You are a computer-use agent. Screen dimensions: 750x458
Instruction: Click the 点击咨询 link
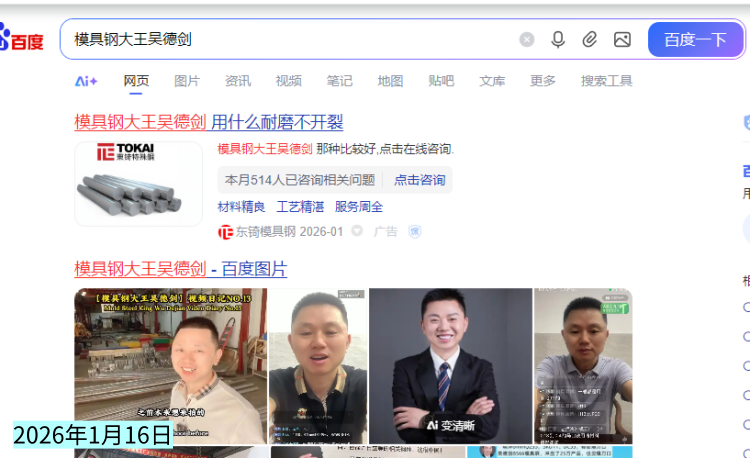click(x=419, y=180)
